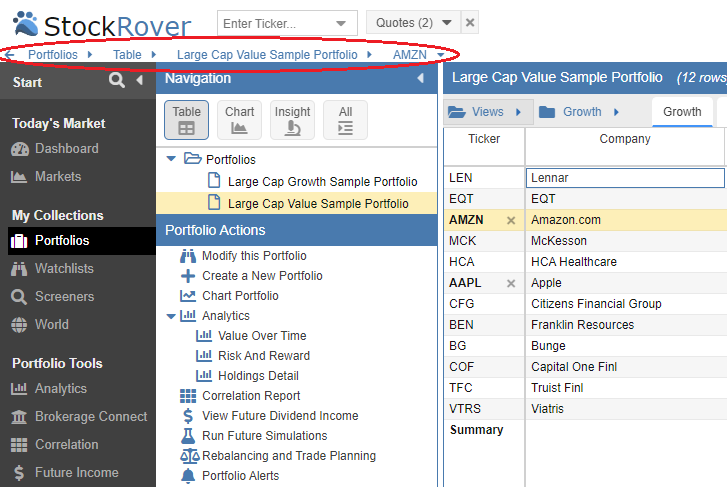727x487 pixels.
Task: Open Screeners in My Collections
Action: point(64,296)
